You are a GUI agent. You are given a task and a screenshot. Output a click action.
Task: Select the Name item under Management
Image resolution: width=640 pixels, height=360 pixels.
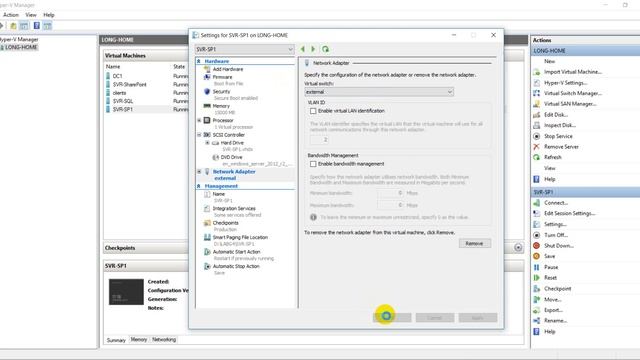pos(218,194)
